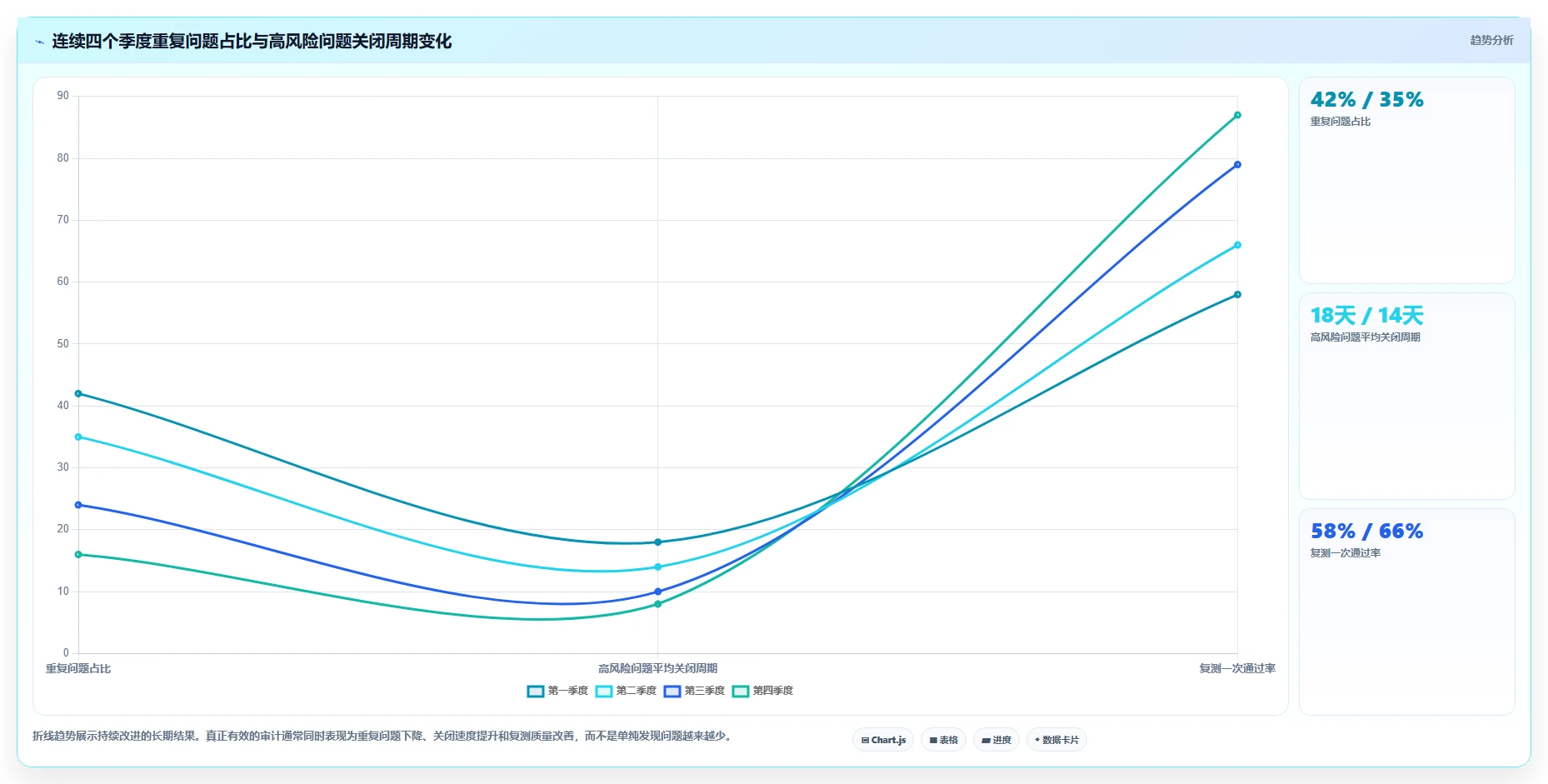Screen dimensions: 1548x784
Task: Select the 42% / 35% value
Action: pos(1366,100)
